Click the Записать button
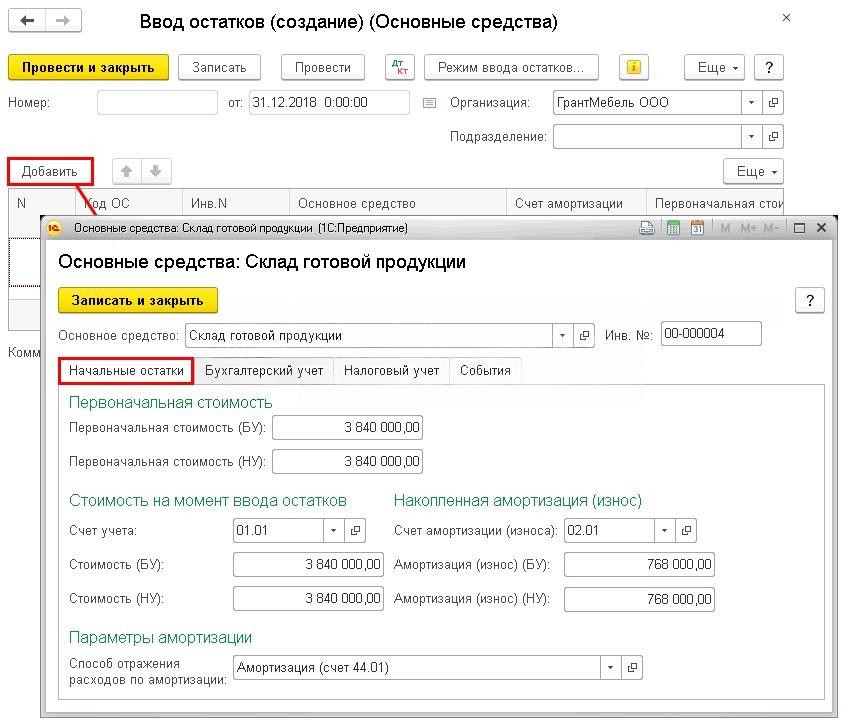 tap(219, 67)
